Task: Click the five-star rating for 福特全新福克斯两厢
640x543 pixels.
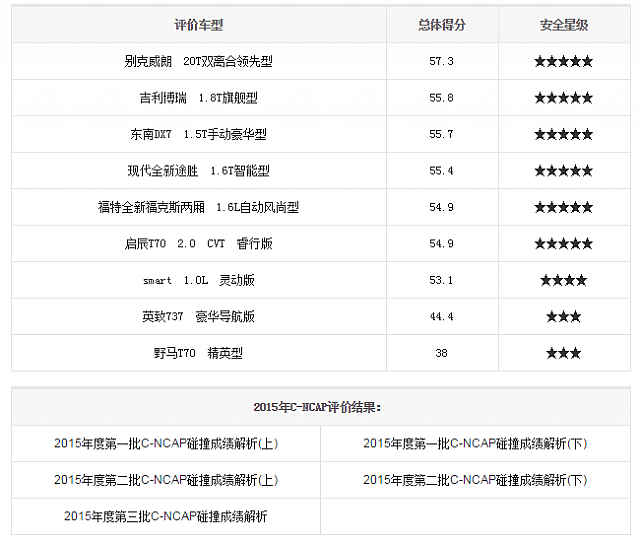Action: pyautogui.click(x=564, y=207)
